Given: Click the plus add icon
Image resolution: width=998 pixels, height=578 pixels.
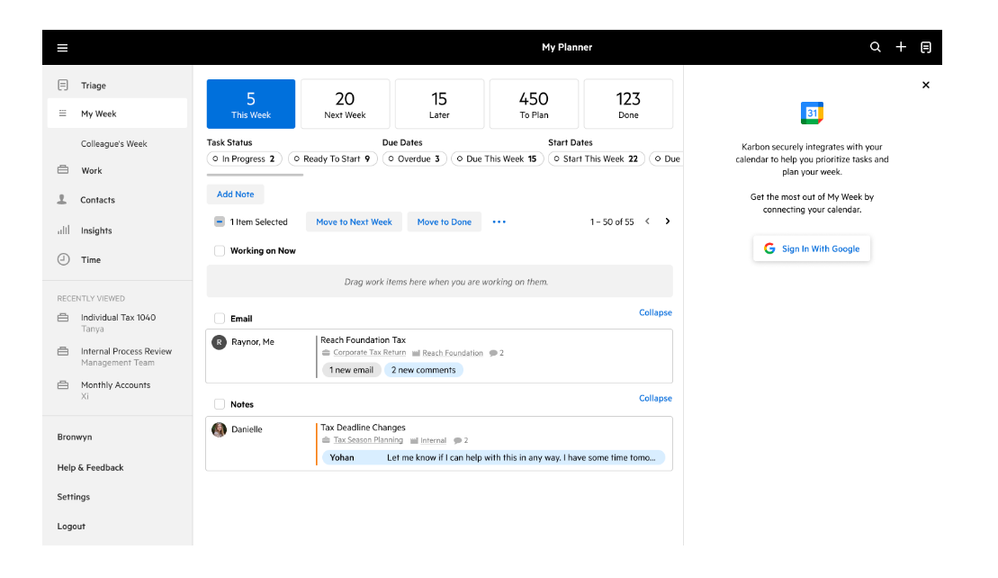Looking at the screenshot, I should 901,47.
